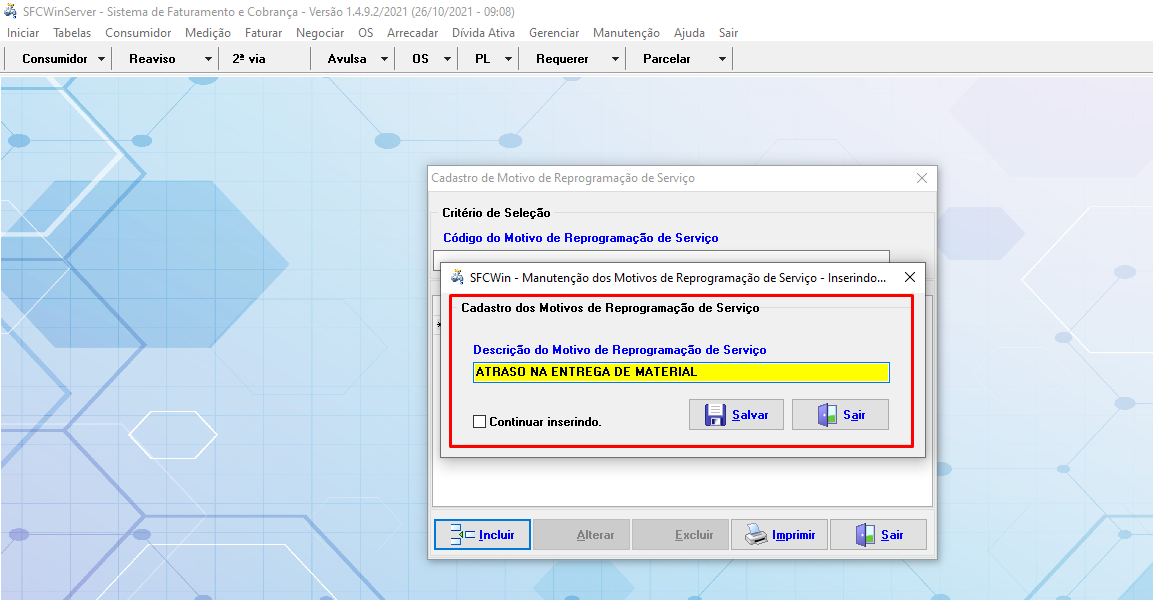Open the Tabelas menu
The width and height of the screenshot is (1153, 600).
pos(72,33)
